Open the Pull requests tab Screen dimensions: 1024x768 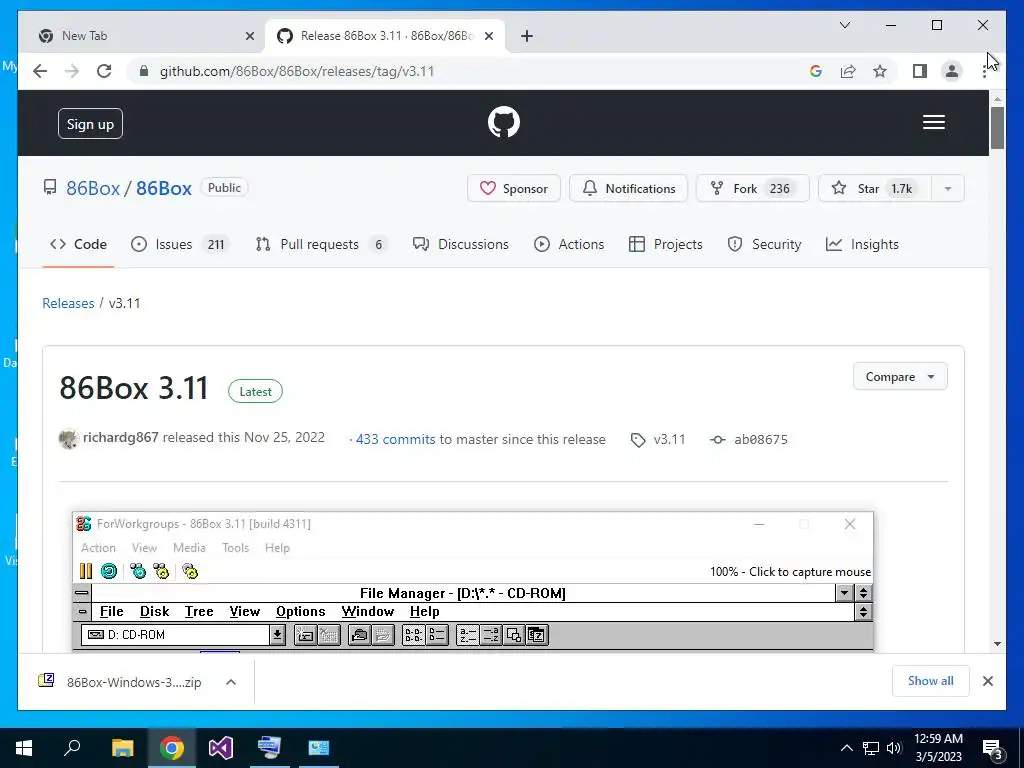tap(320, 244)
